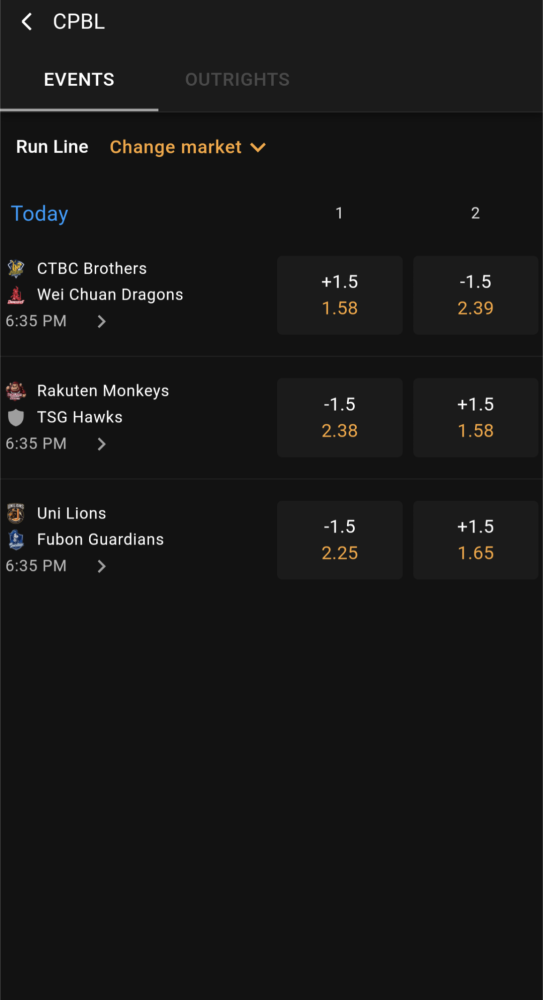
Task: Select CTBC Brothers +1.5 at 1.58
Action: click(339, 295)
